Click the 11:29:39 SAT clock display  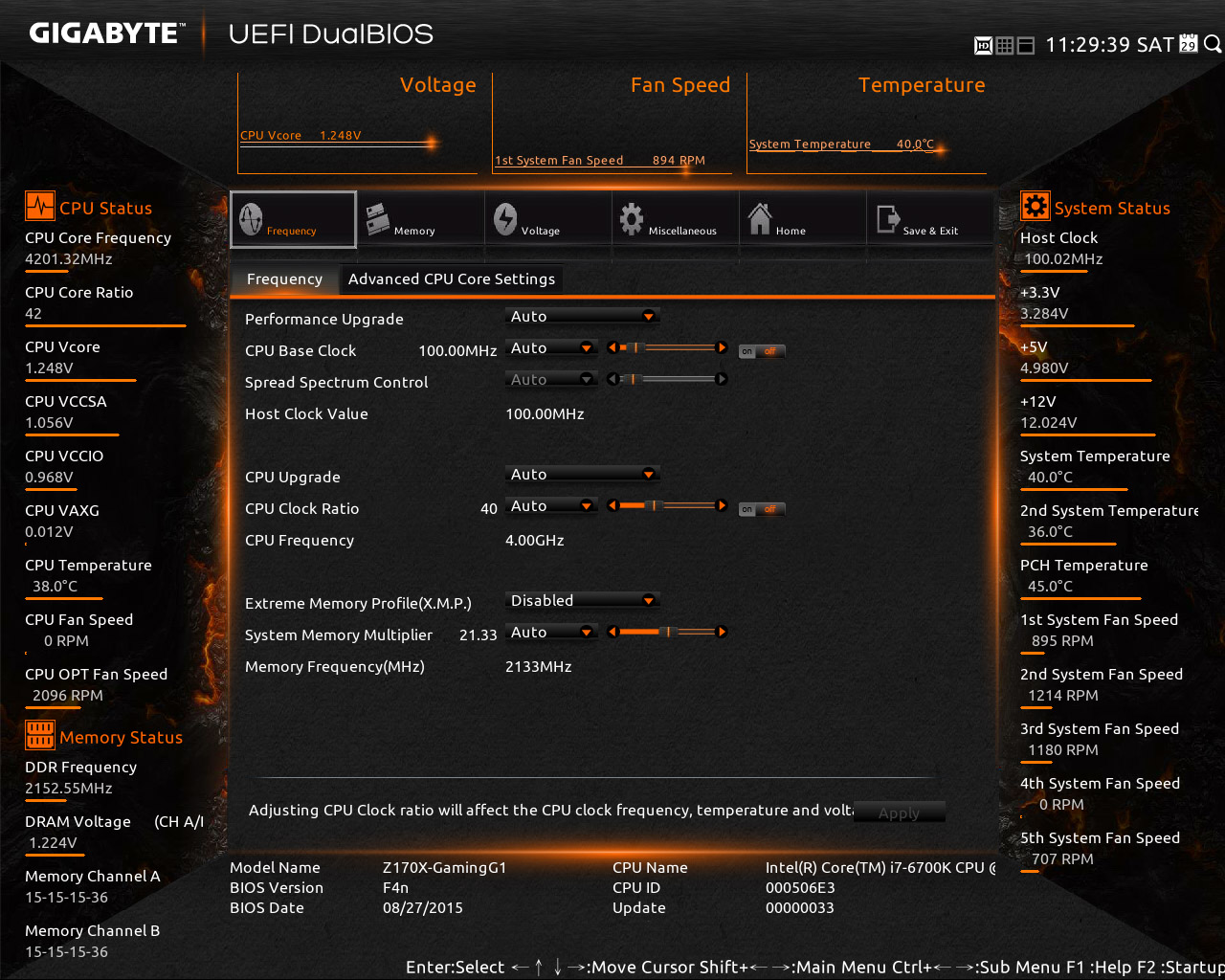coord(1109,45)
